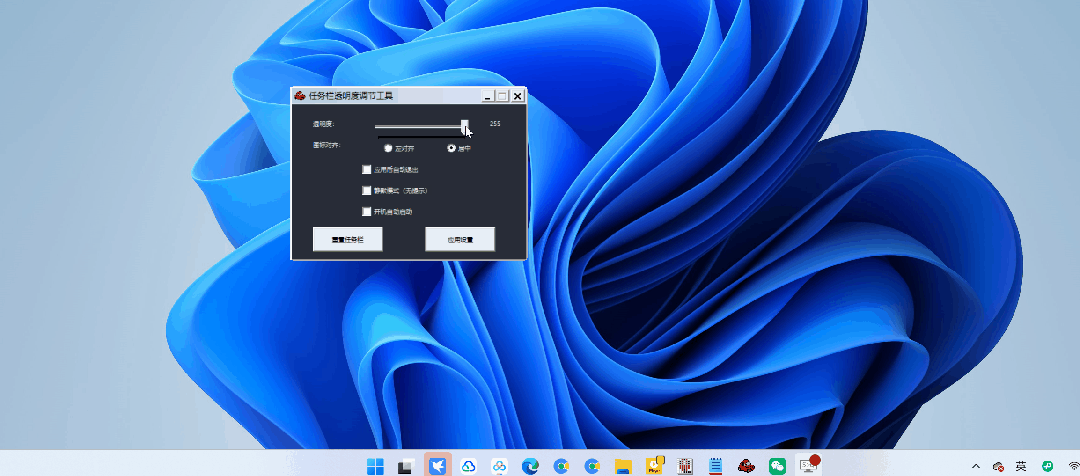The image size is (1080, 476).
Task: Open WeChat from the taskbar
Action: [778, 466]
